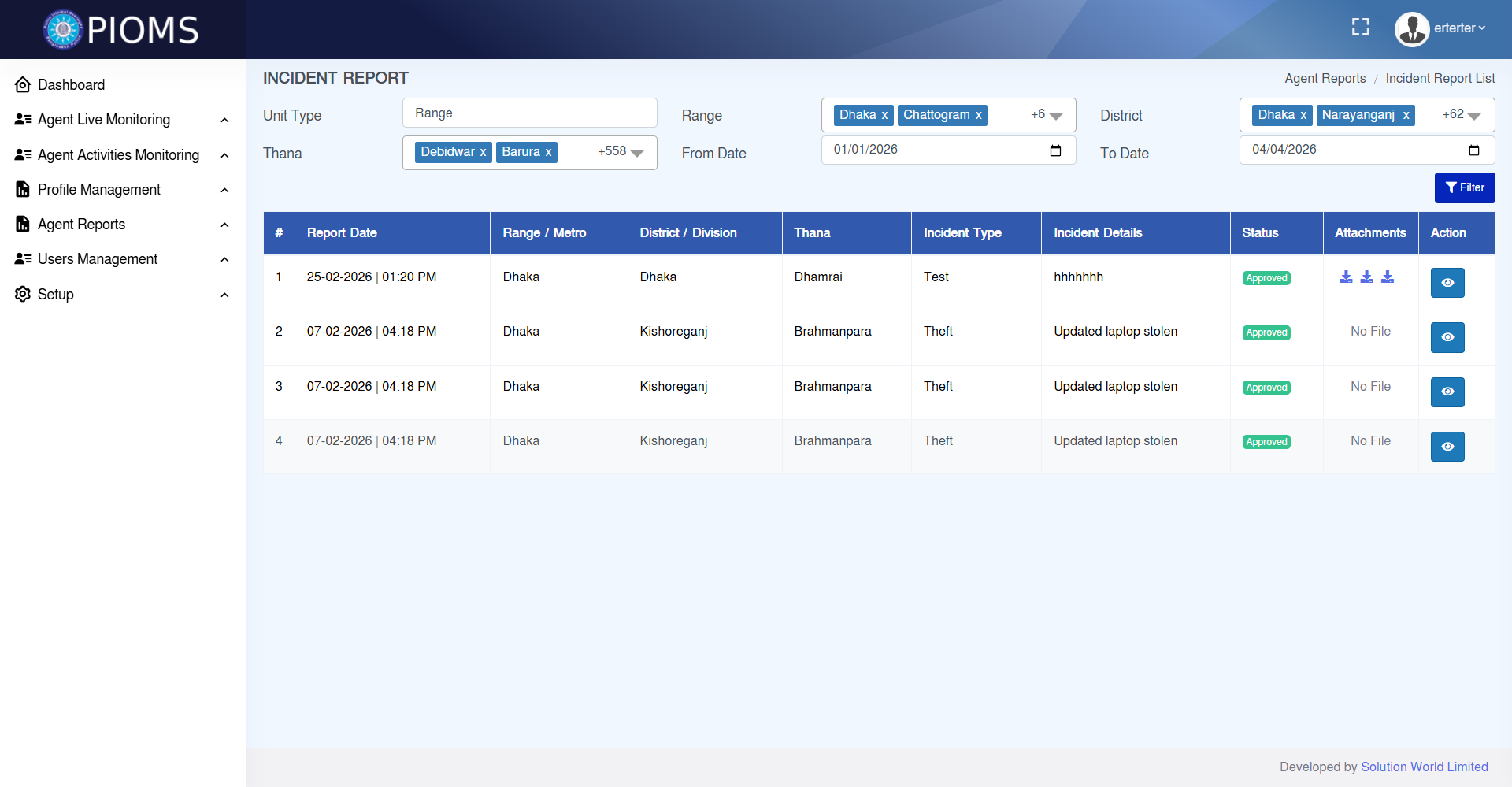Image resolution: width=1512 pixels, height=787 pixels.
Task: Open the view eye button for row 4
Action: click(1447, 447)
